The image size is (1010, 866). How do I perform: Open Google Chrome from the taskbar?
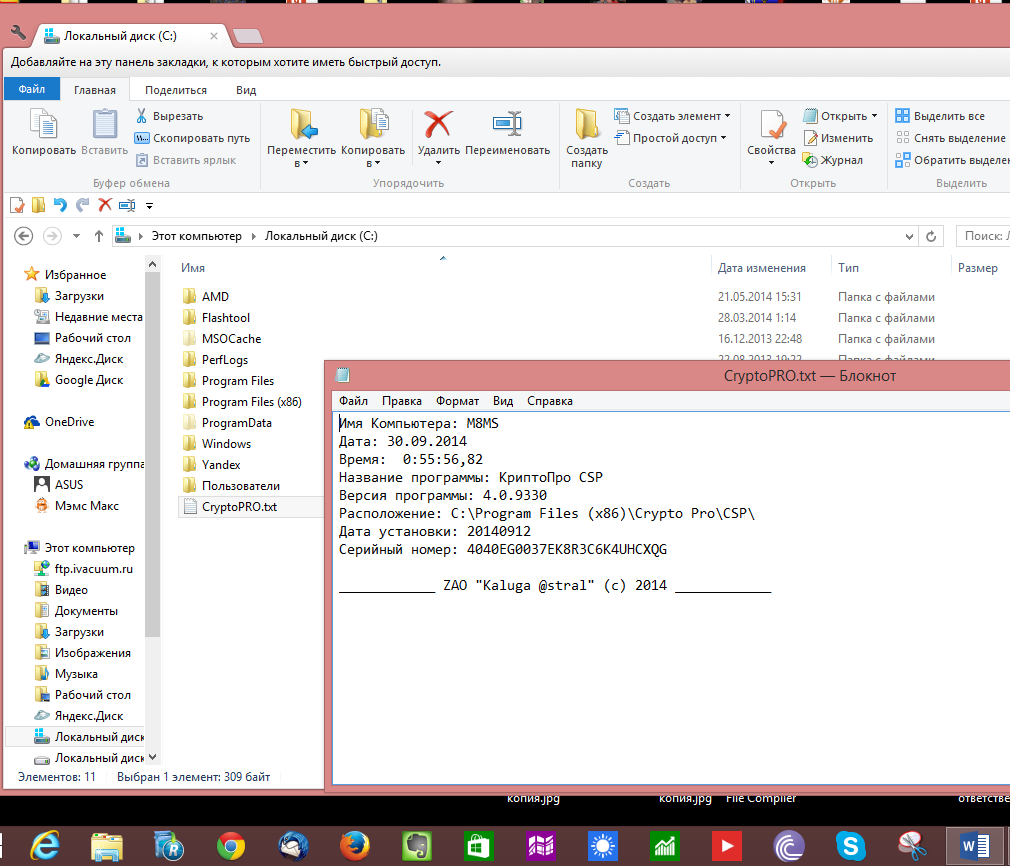[x=231, y=846]
